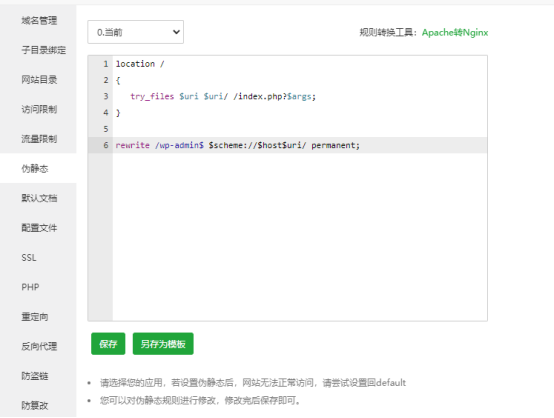Select the 访问限制 menu item
The image size is (554, 418).
pos(38,110)
